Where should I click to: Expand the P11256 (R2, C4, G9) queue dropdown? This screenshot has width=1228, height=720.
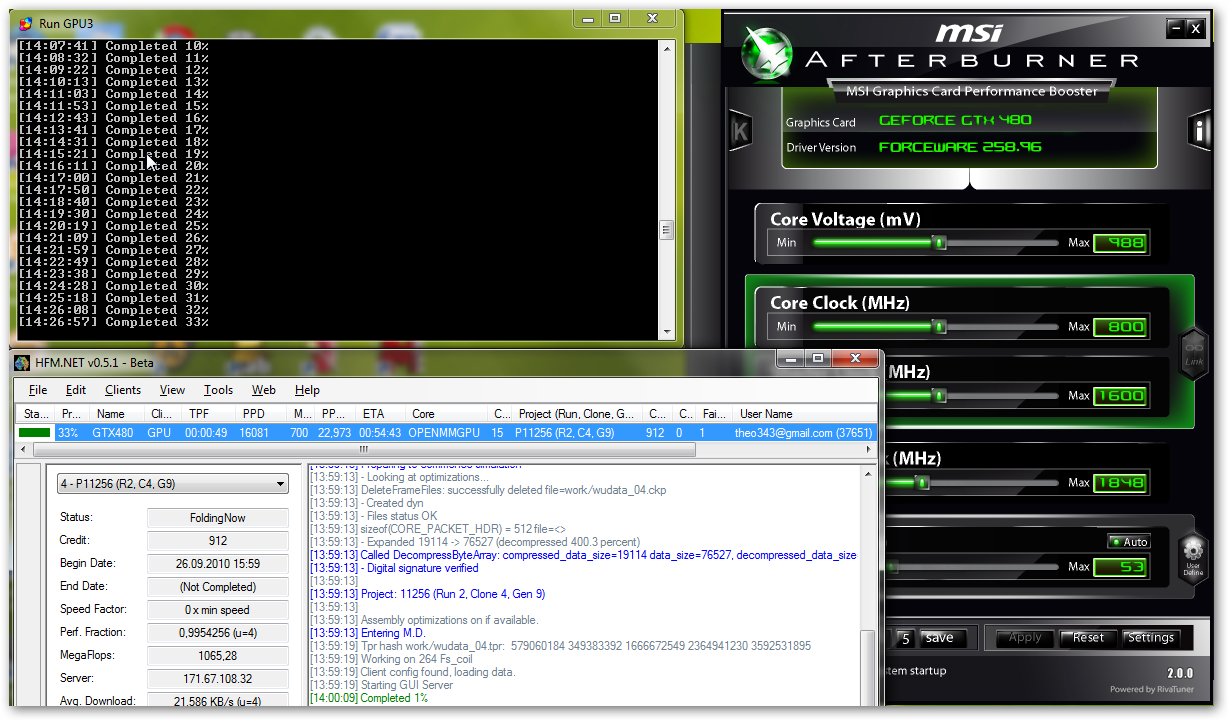172,484
